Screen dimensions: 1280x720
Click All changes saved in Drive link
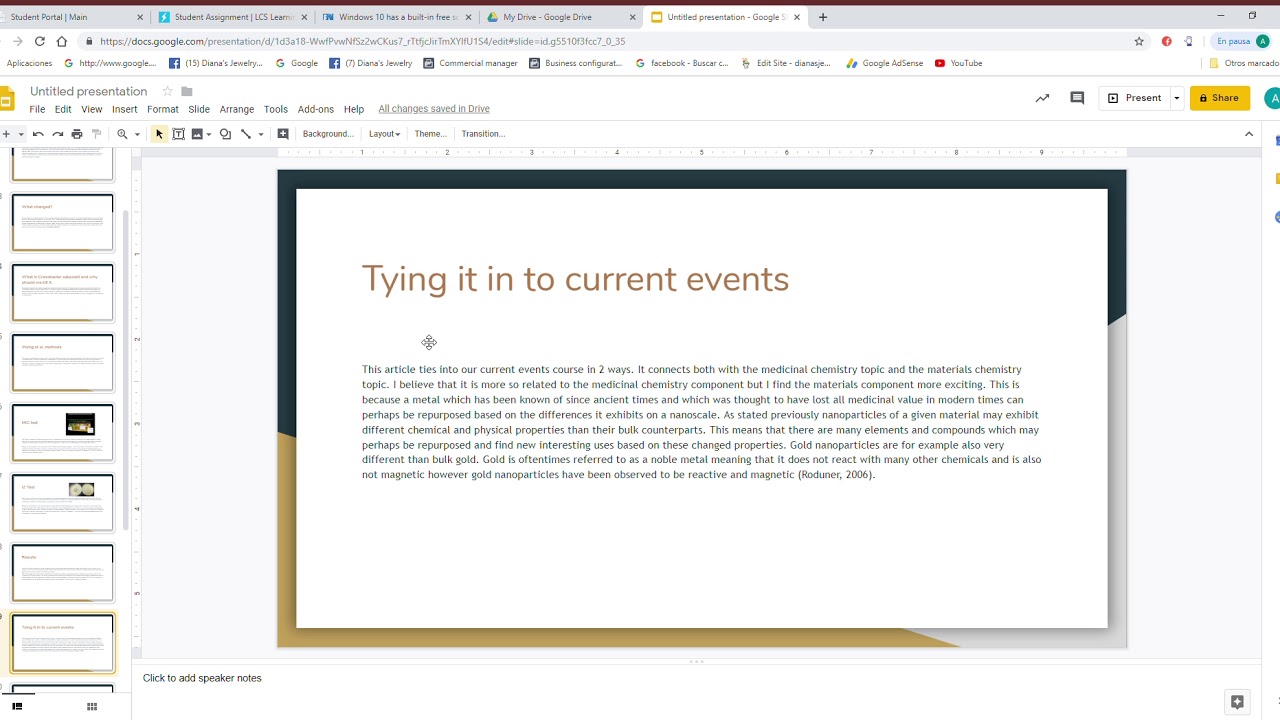pyautogui.click(x=434, y=109)
